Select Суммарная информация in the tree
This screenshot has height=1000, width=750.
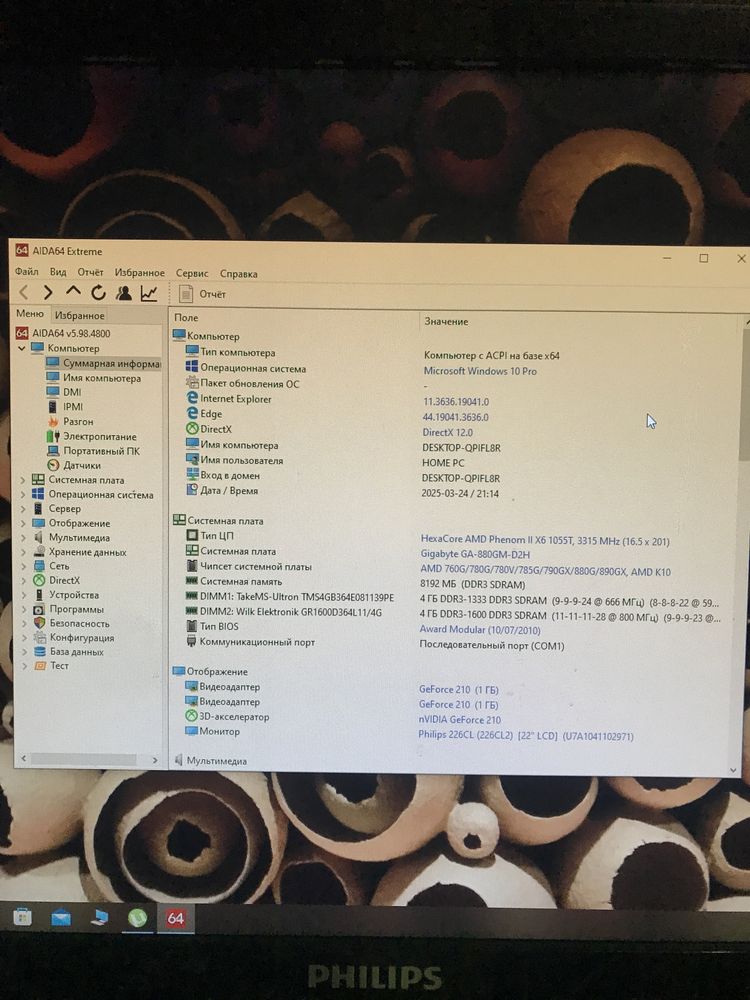(x=104, y=363)
